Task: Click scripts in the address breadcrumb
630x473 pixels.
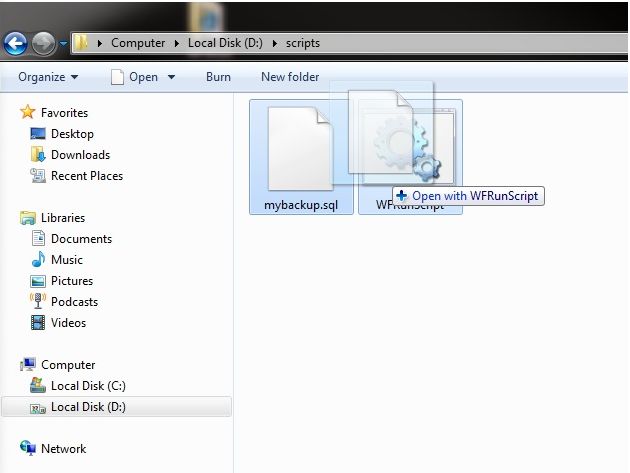Action: click(303, 43)
